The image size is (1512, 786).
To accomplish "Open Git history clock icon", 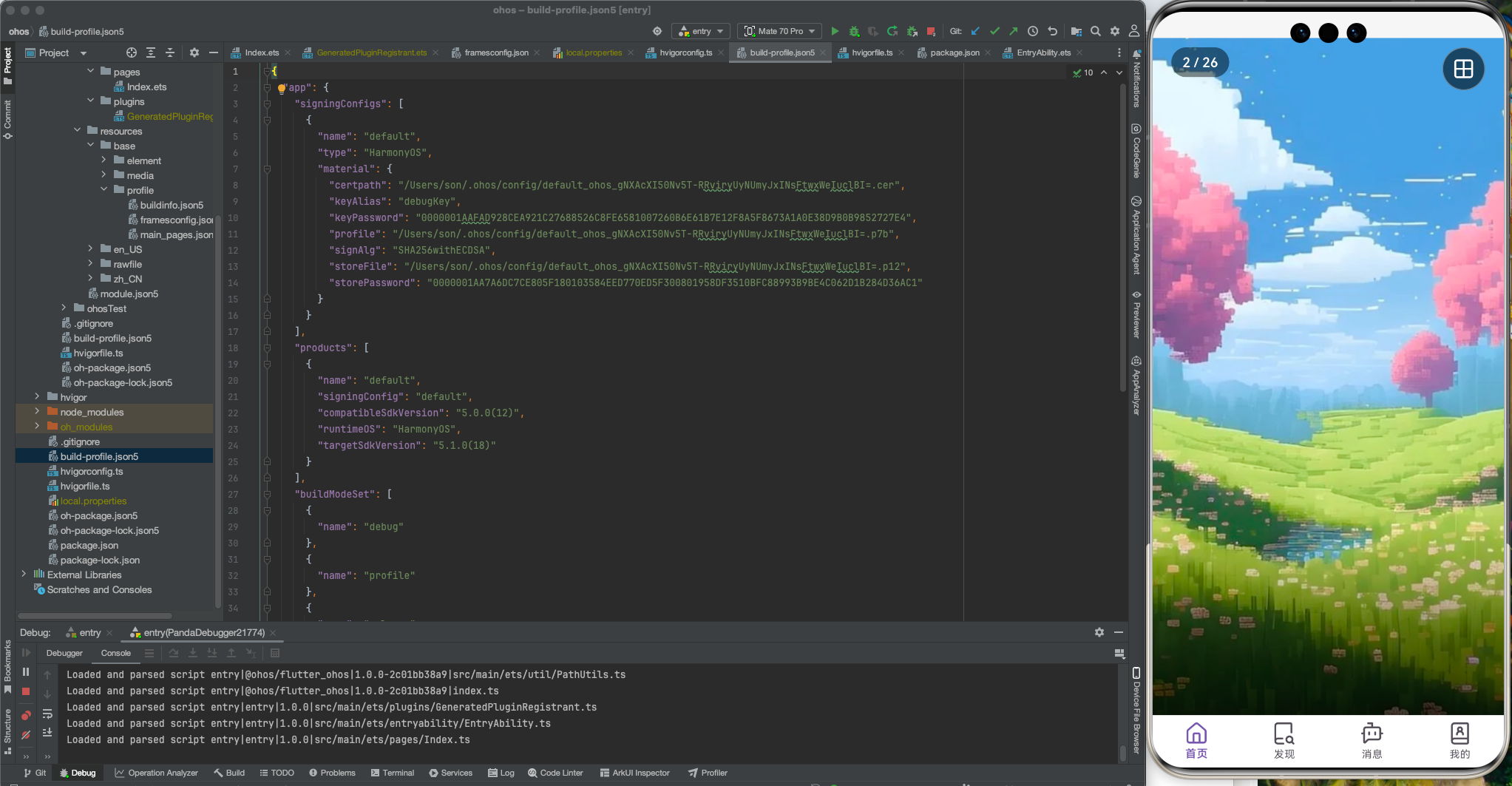I will coord(1033,31).
